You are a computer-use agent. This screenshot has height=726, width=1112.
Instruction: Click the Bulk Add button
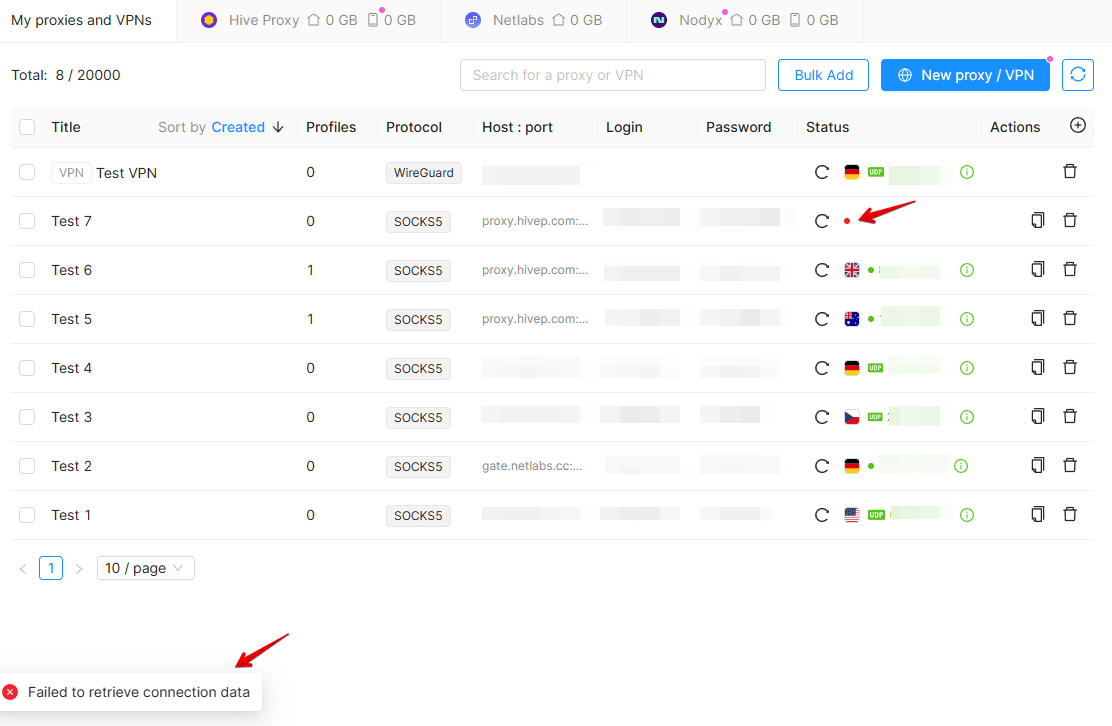823,75
